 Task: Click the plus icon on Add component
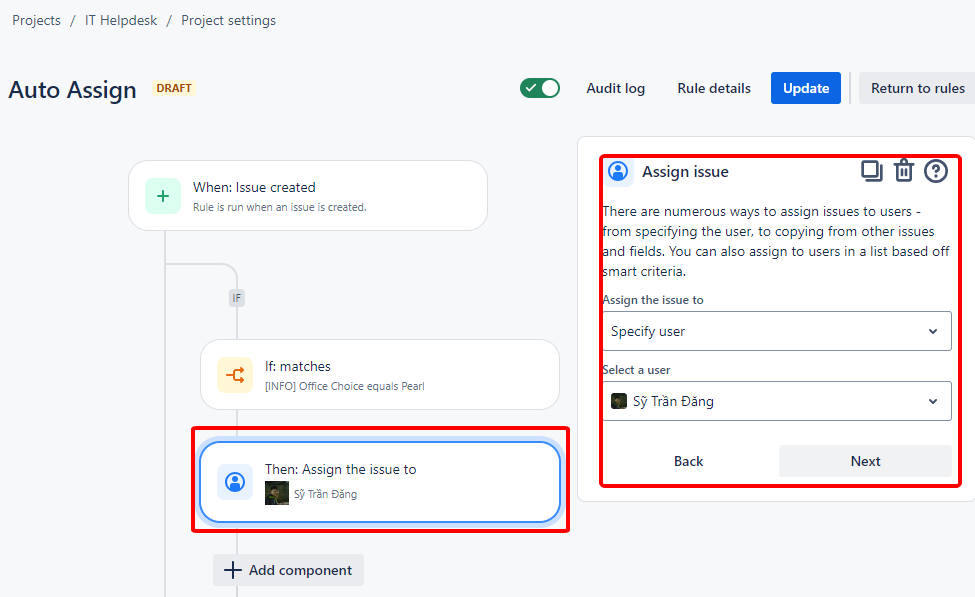click(x=232, y=570)
